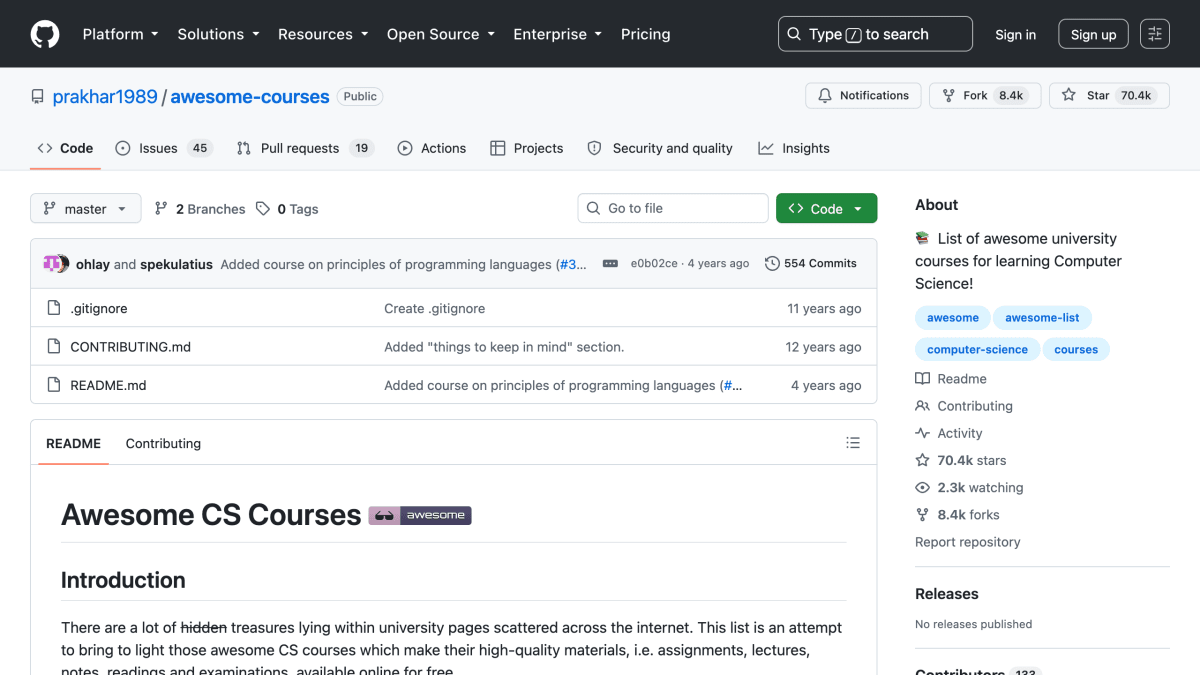The image size is (1200, 675).
Task: Open the 'Create .gitignore' commit message
Action: tap(435, 308)
